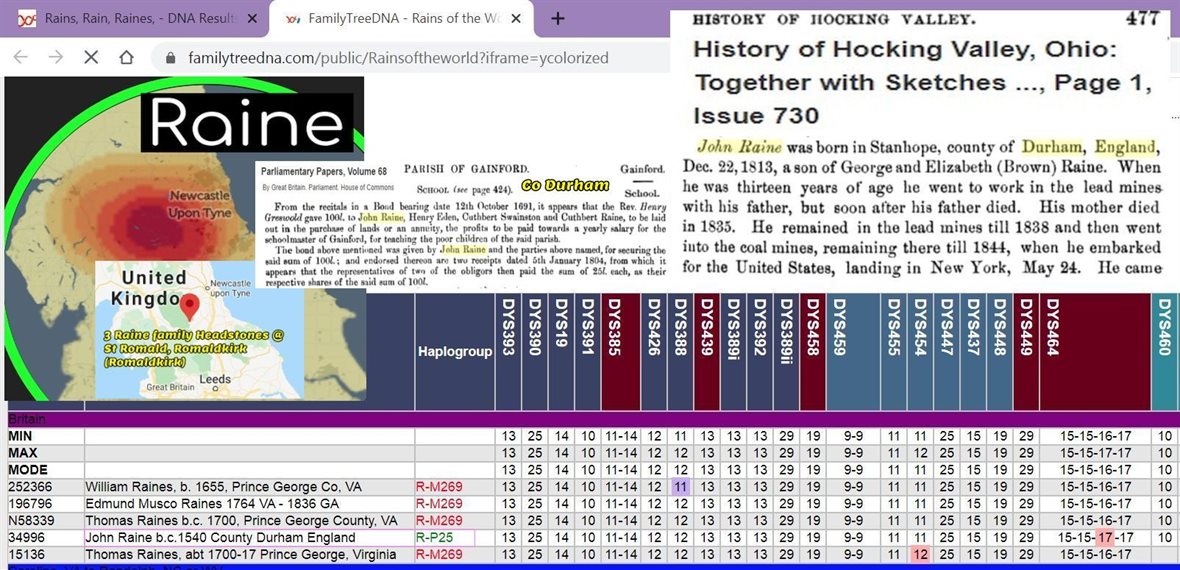Click kit number 196796
Screen dimensions: 1180x570
coord(28,504)
